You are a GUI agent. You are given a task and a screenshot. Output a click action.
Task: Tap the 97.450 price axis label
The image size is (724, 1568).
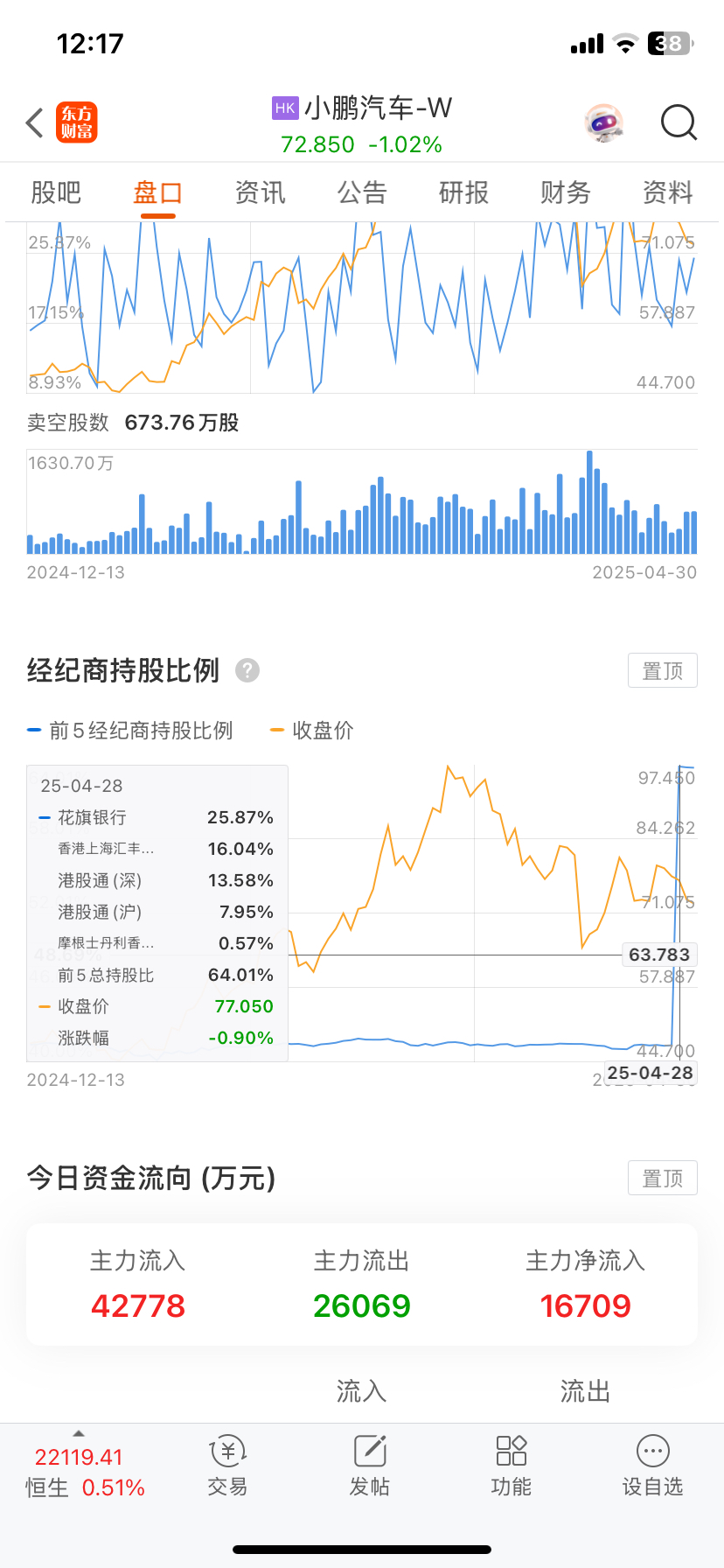[666, 778]
